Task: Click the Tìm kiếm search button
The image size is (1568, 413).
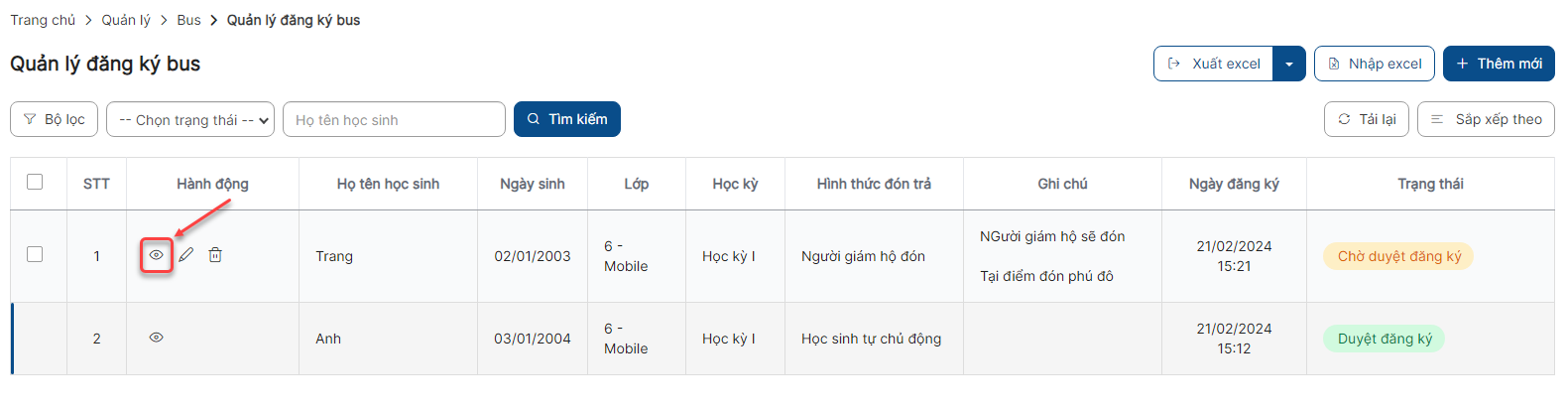Action: [x=566, y=119]
